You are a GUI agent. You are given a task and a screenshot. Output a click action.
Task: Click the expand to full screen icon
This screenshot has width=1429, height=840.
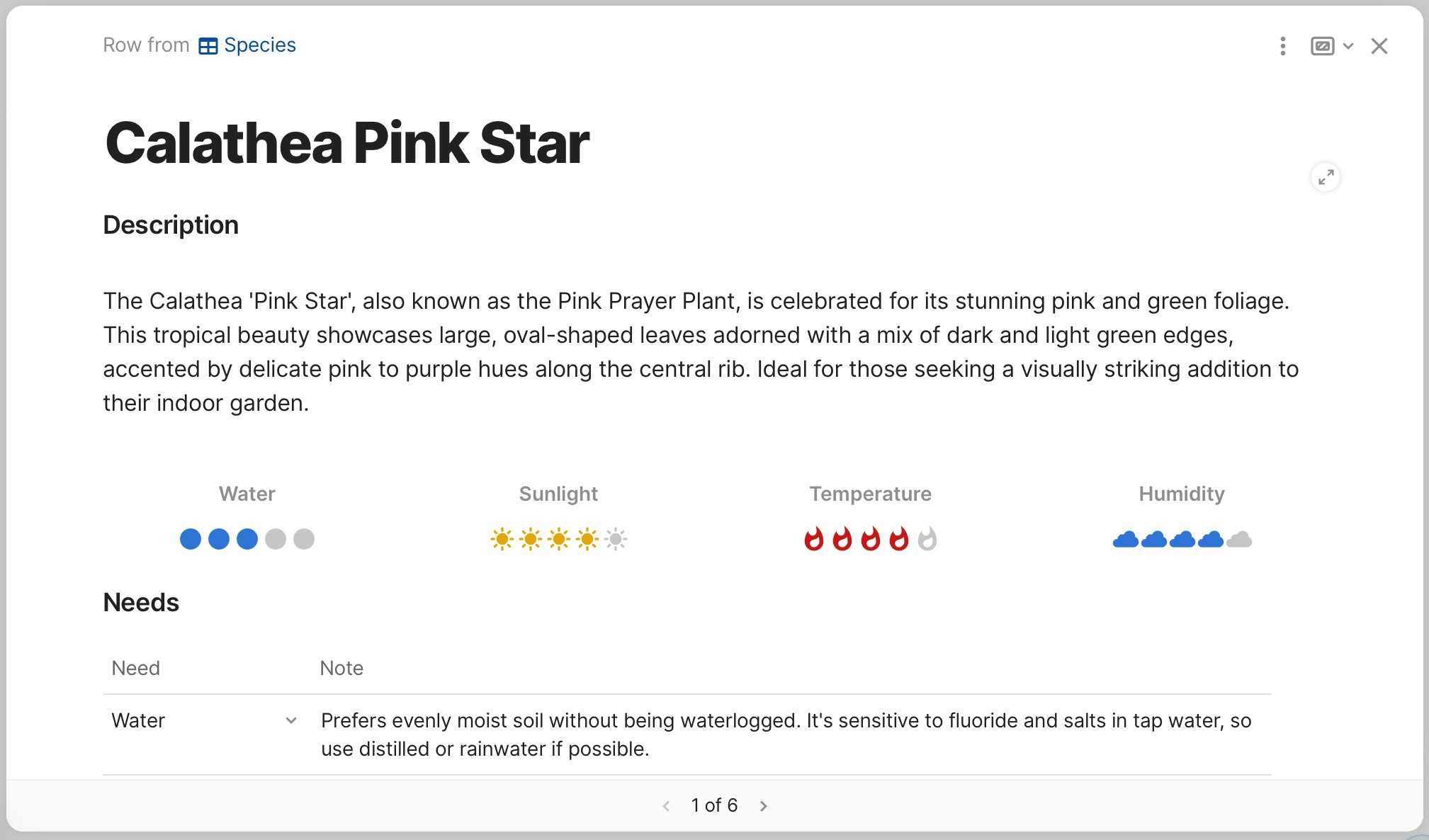click(x=1326, y=177)
